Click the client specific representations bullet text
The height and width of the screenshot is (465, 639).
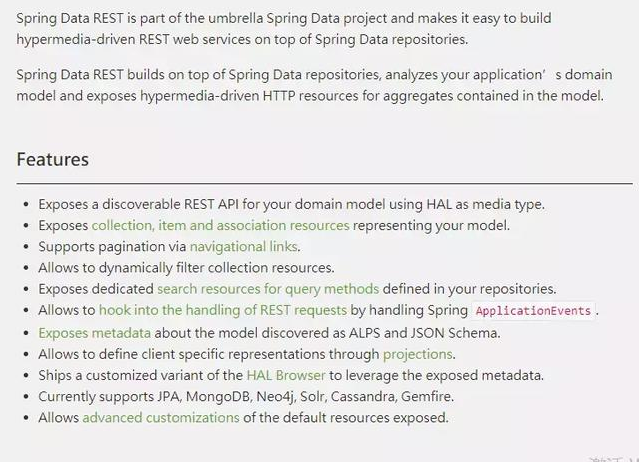[208, 354]
